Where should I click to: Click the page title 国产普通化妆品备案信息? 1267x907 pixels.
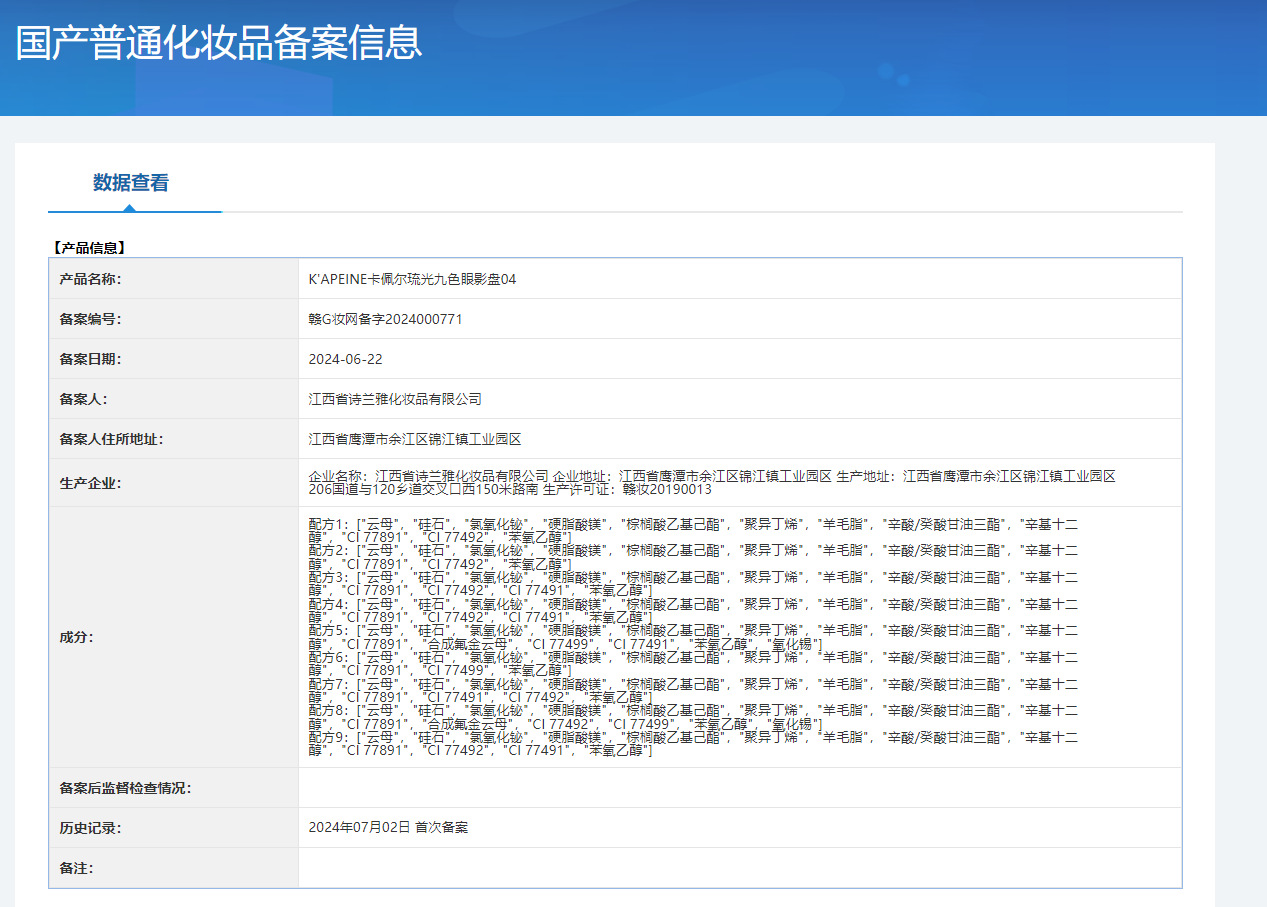coord(219,43)
